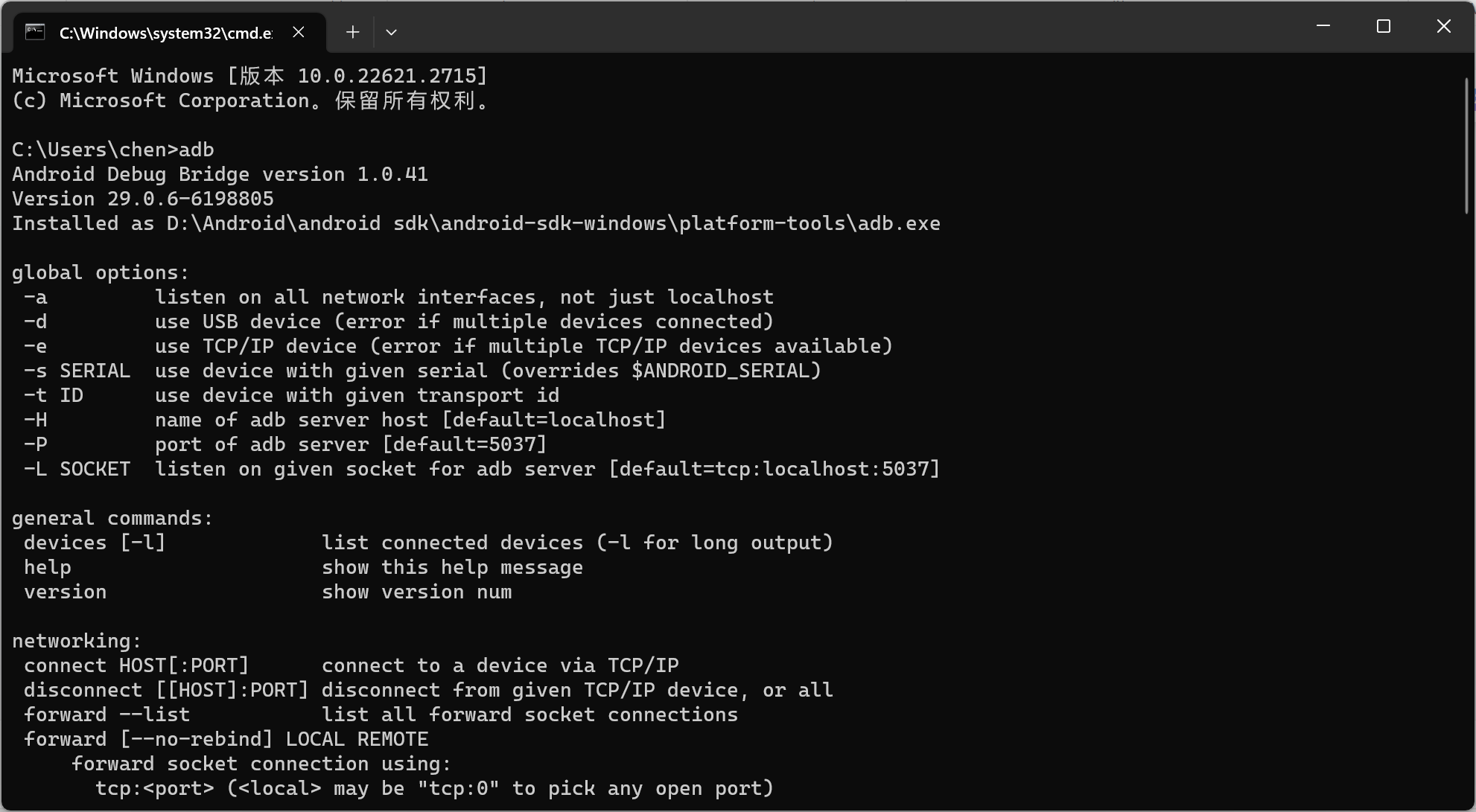This screenshot has height=812, width=1476.
Task: Minimize the terminal window
Action: pos(1323,26)
